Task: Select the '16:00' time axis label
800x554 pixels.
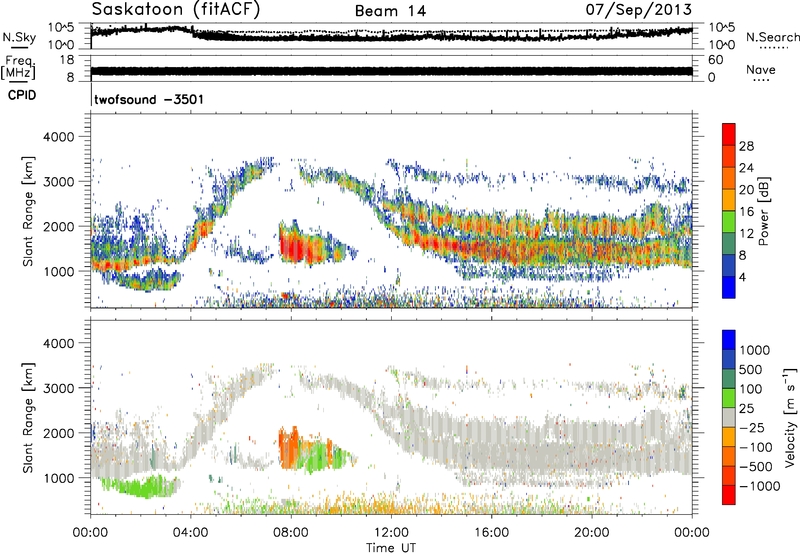Action: click(x=491, y=532)
